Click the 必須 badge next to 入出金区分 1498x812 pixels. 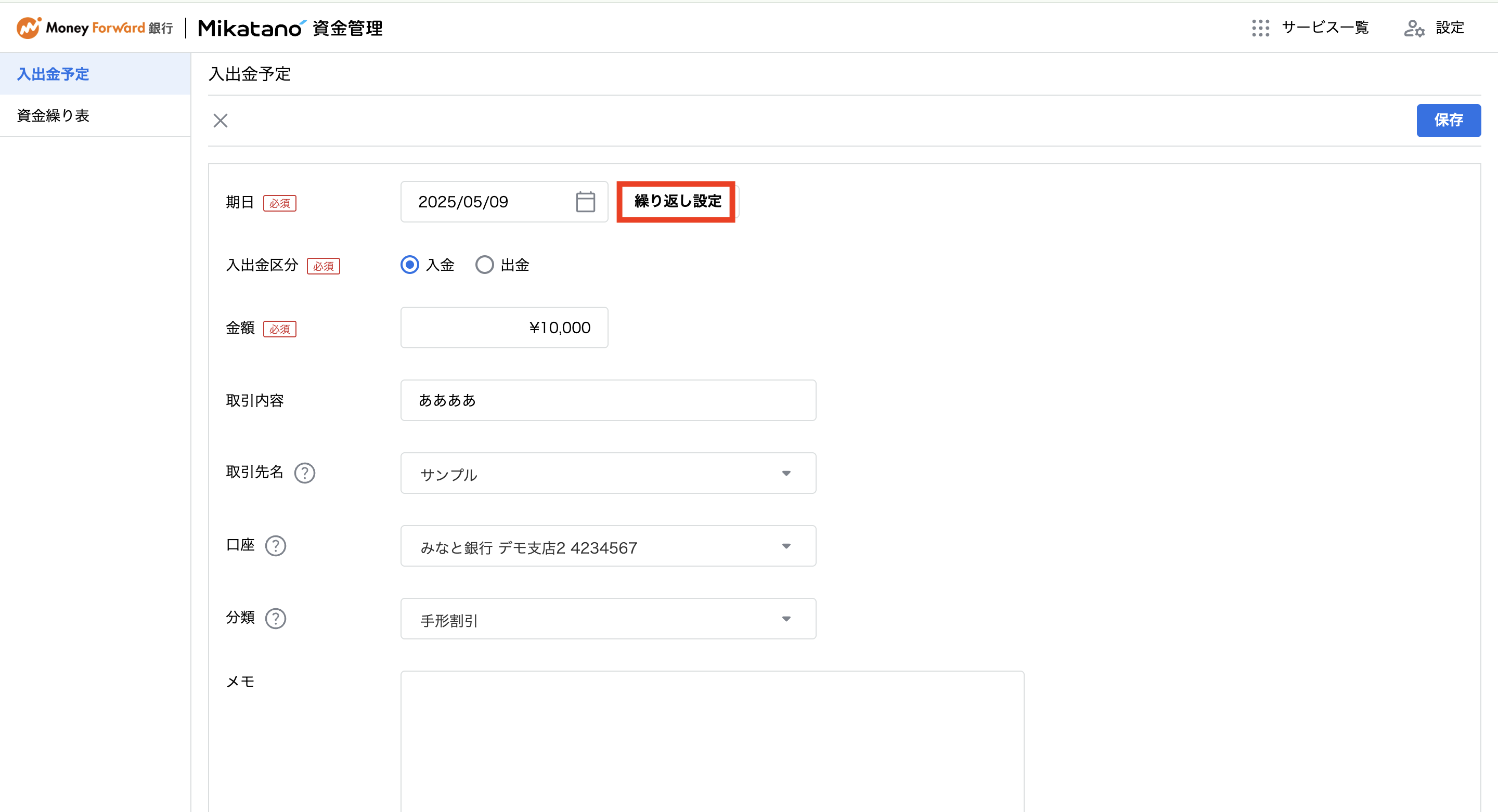click(x=324, y=266)
